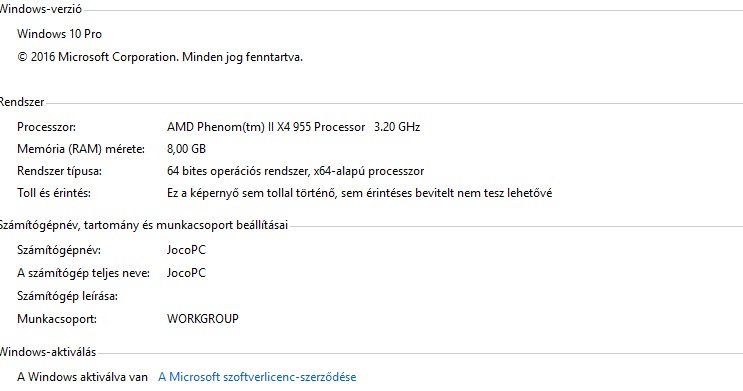The height and width of the screenshot is (391, 743).
Task: Select the 2016 Microsoft Corporation copyright line
Action: tap(160, 57)
